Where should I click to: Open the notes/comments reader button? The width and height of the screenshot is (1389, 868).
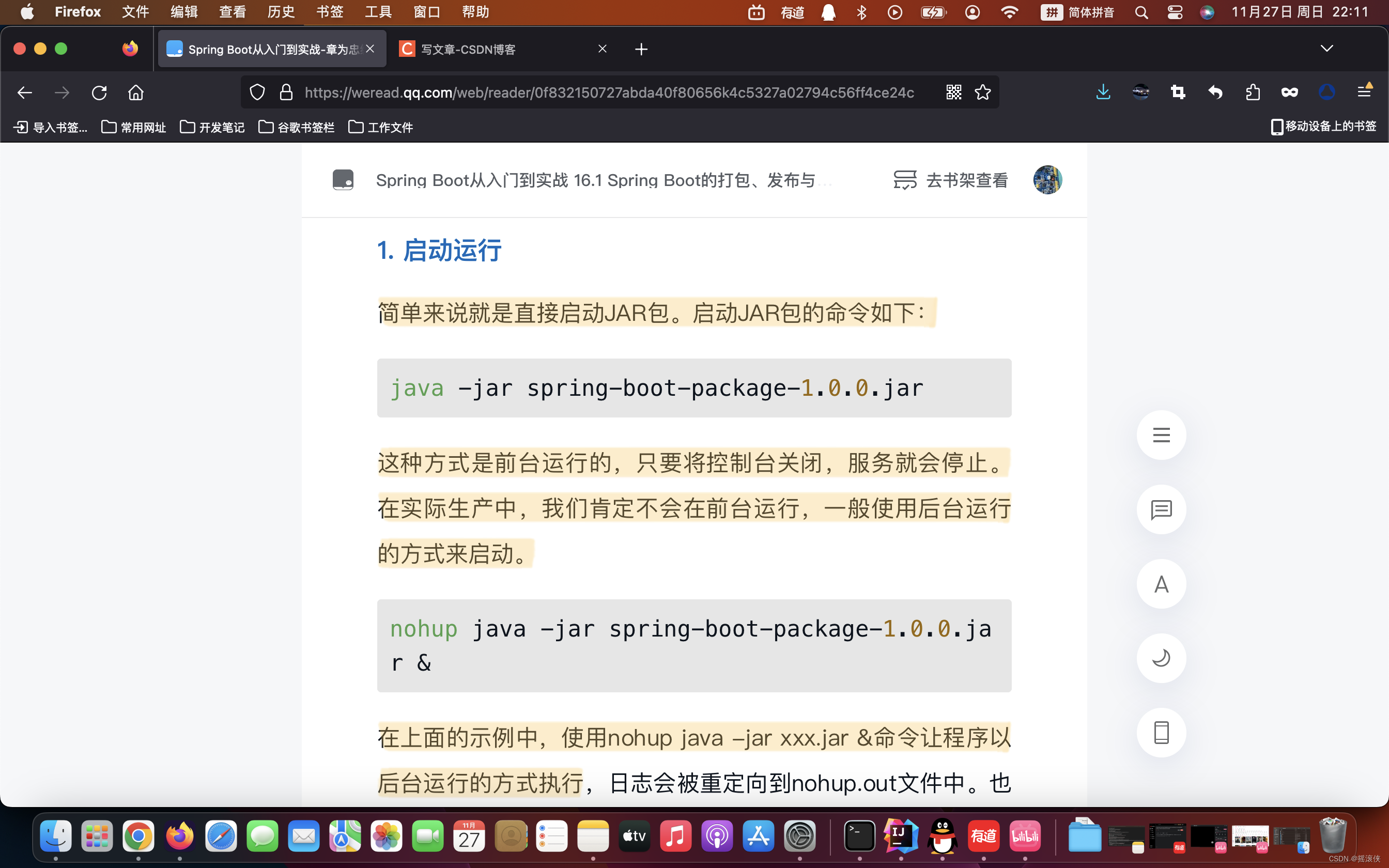click(x=1161, y=509)
